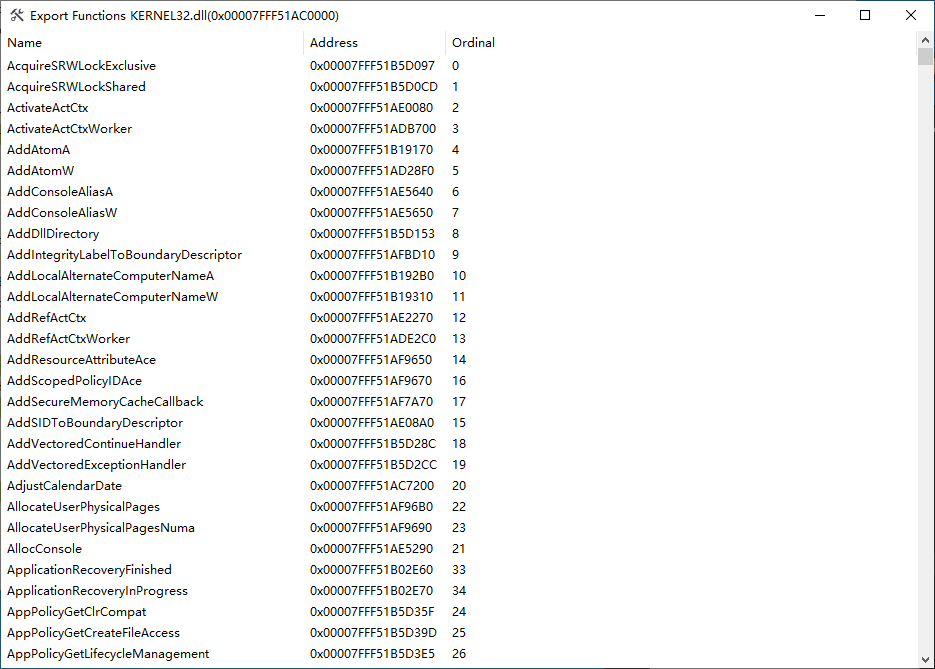The height and width of the screenshot is (669, 935).
Task: Click address 0x00007FFF51B5D0CD
Action: tap(374, 86)
